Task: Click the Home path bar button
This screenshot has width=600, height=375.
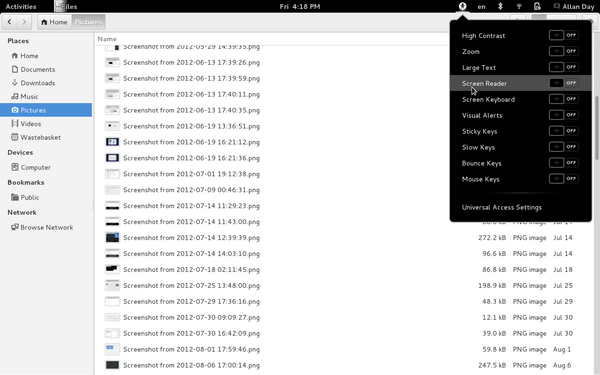Action: [54, 22]
